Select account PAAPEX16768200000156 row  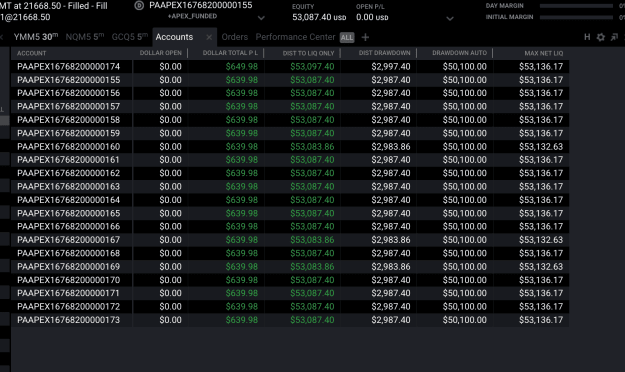coord(290,93)
